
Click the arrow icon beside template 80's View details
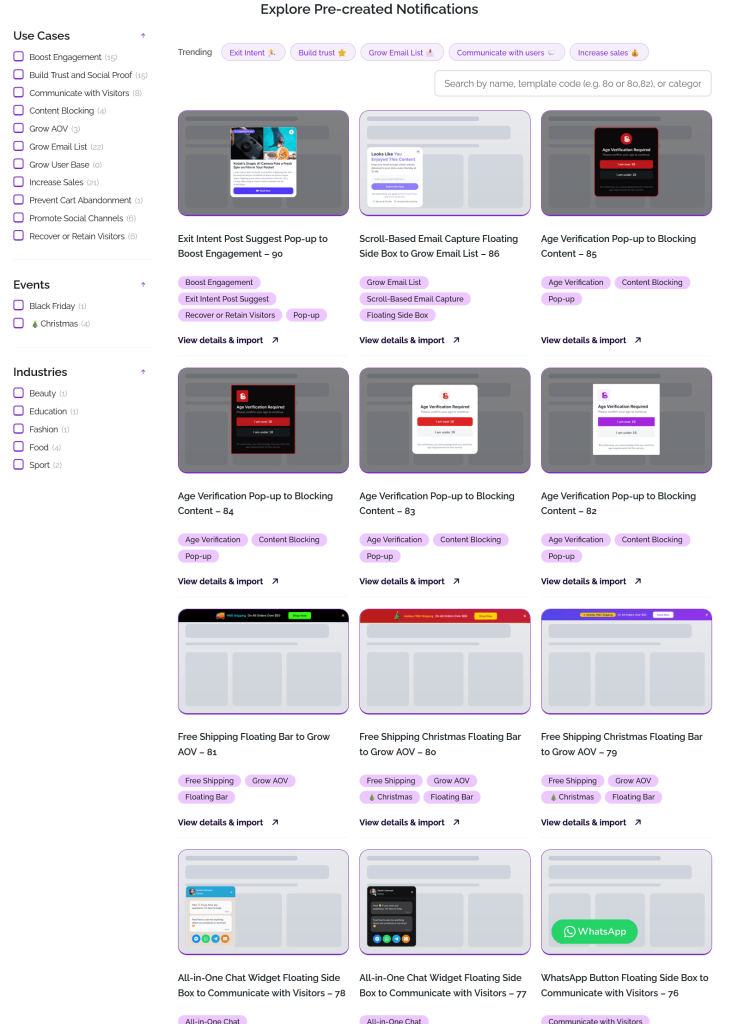pyautogui.click(x=456, y=822)
